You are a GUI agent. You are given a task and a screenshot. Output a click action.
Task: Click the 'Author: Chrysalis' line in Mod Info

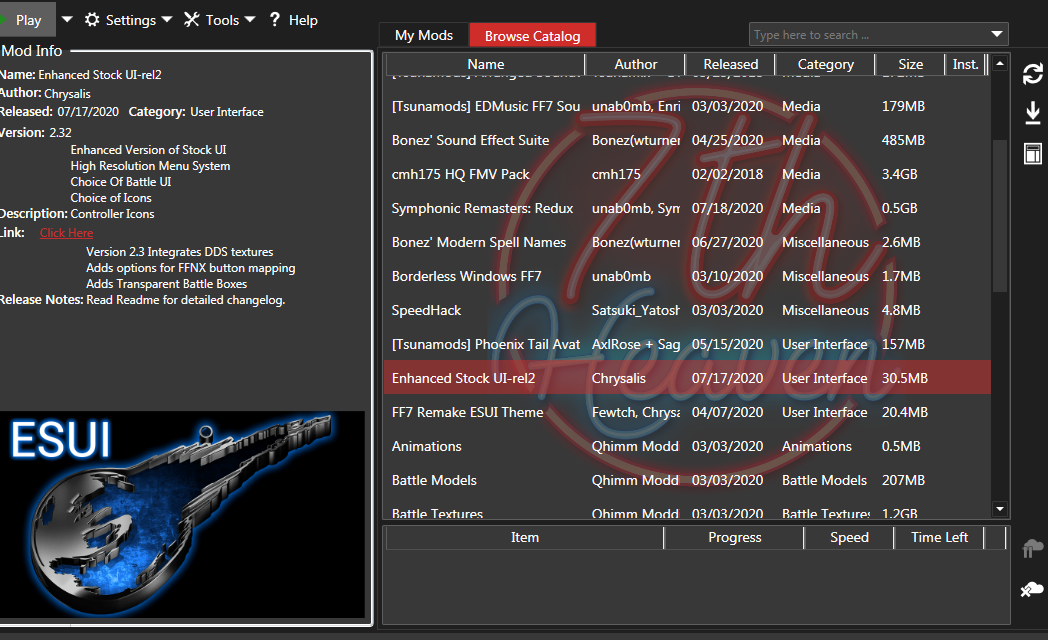45,94
